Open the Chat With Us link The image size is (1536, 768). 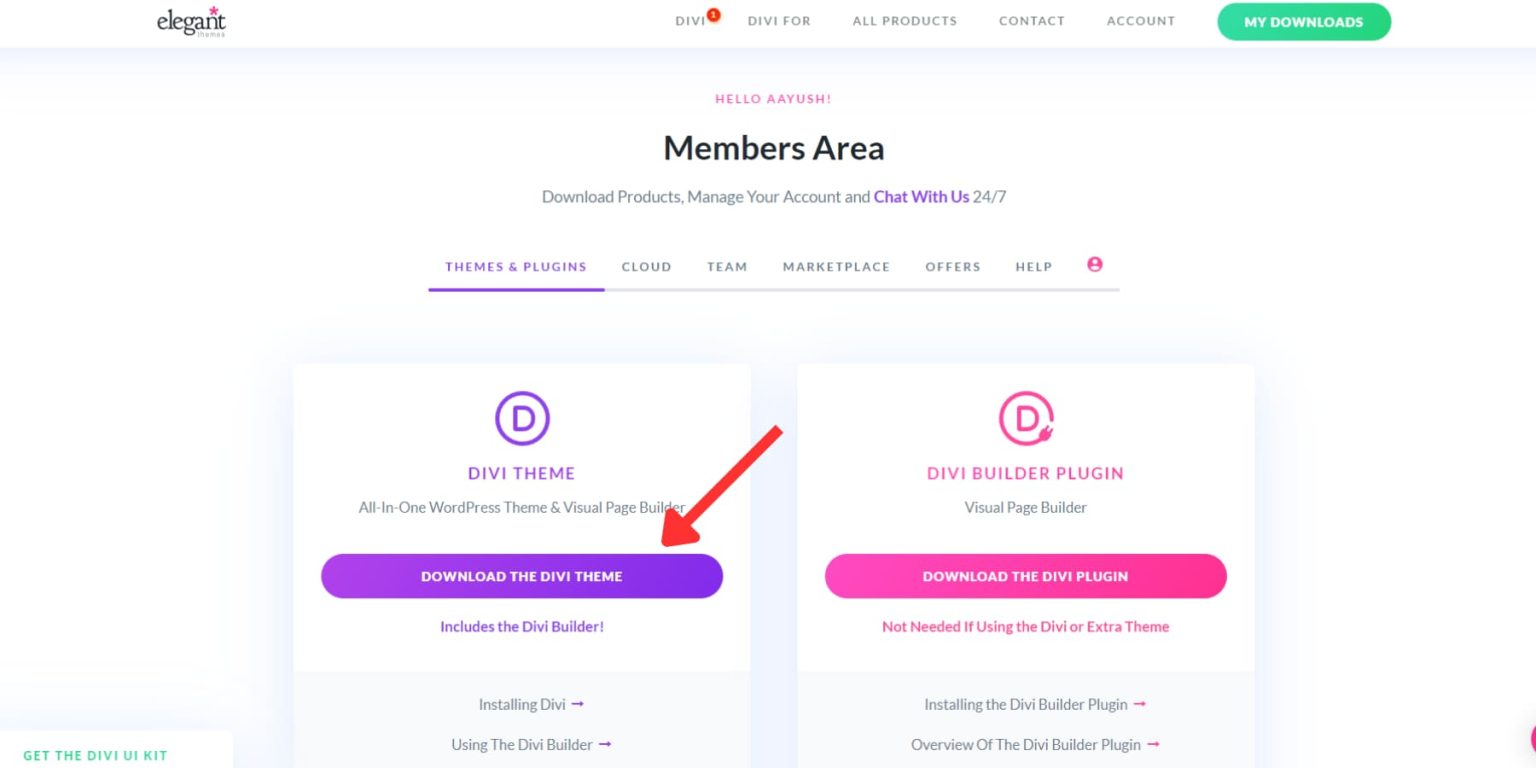pyautogui.click(x=921, y=196)
